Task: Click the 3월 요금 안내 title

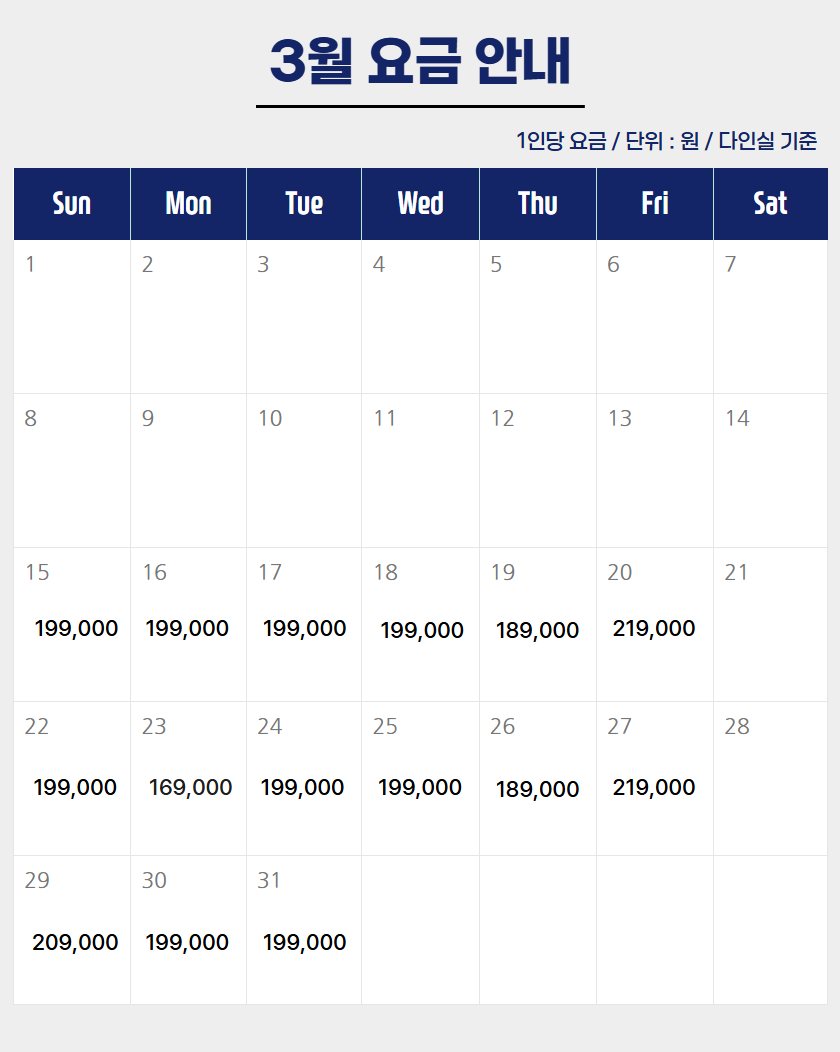Action: pyautogui.click(x=420, y=62)
